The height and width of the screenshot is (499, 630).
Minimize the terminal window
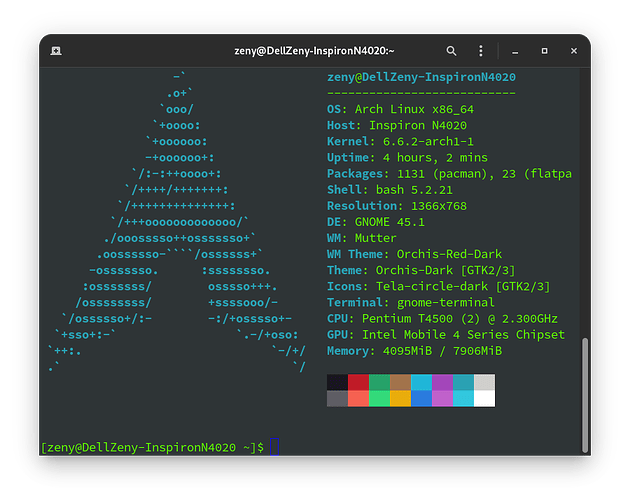coord(515,51)
